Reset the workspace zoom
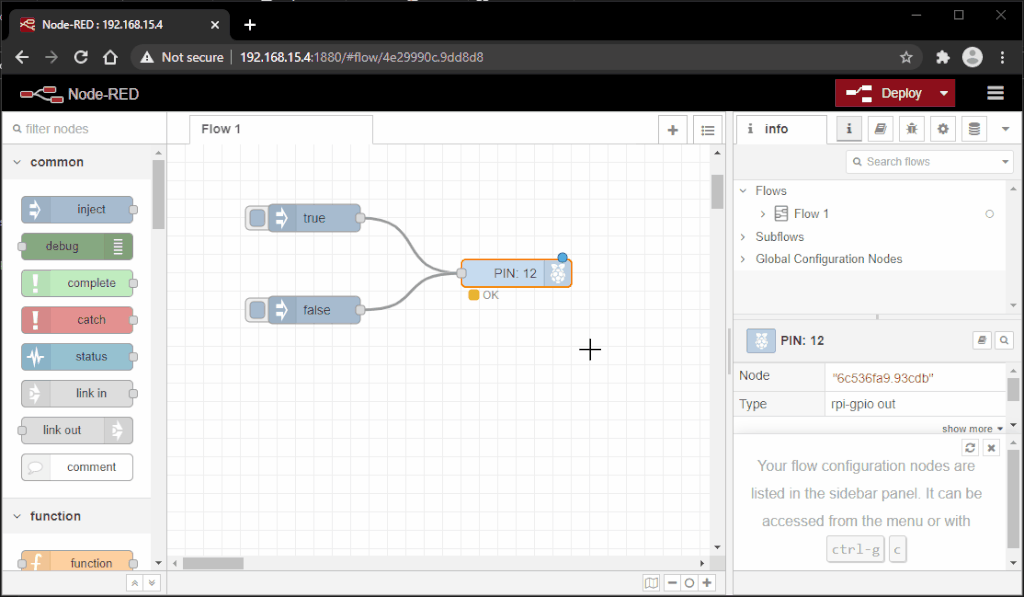 (x=689, y=583)
